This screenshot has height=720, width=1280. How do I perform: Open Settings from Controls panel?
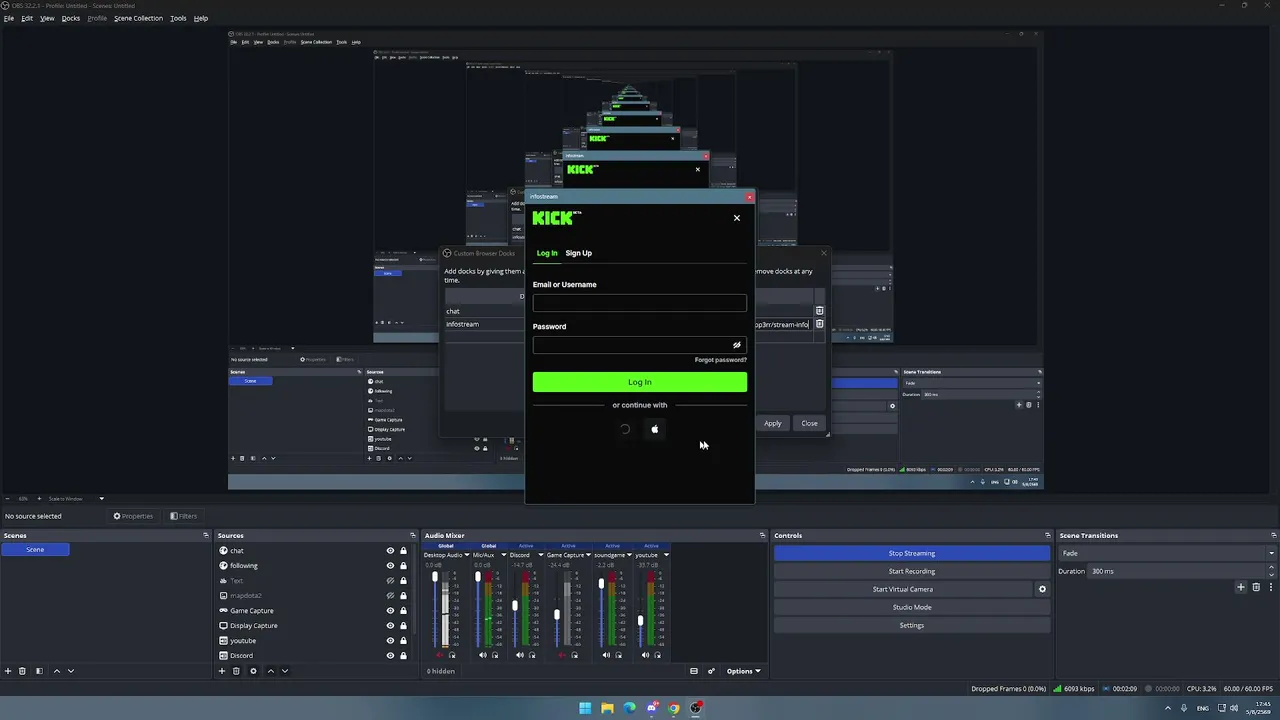(912, 625)
